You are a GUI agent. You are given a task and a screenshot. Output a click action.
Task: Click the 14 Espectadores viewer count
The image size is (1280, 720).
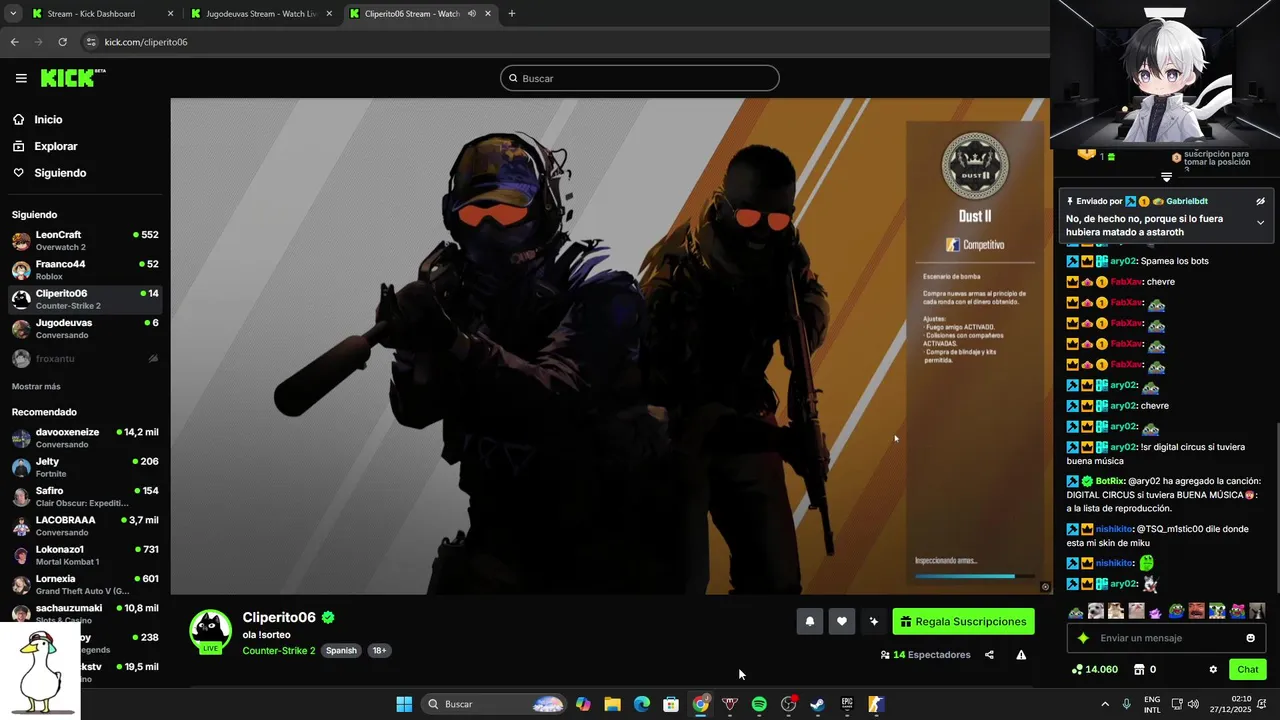tap(925, 655)
